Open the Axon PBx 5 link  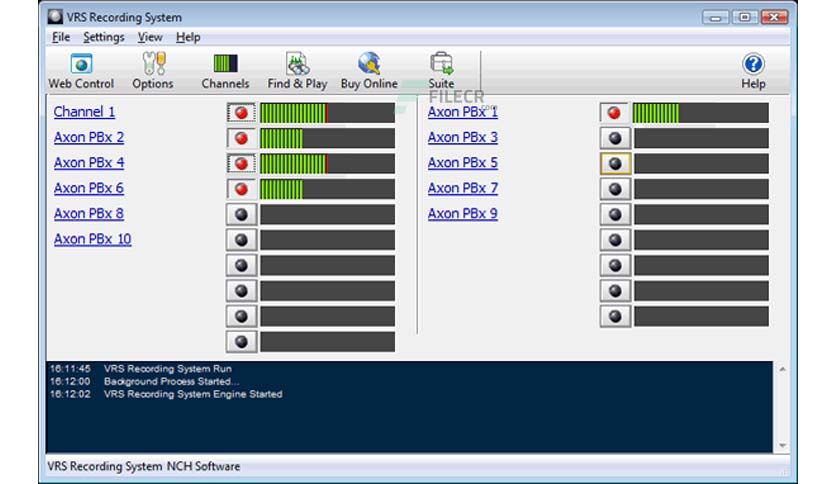pyautogui.click(x=463, y=163)
